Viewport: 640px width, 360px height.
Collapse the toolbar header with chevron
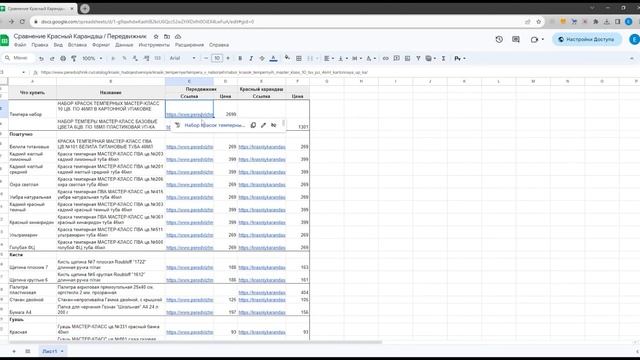click(x=632, y=58)
